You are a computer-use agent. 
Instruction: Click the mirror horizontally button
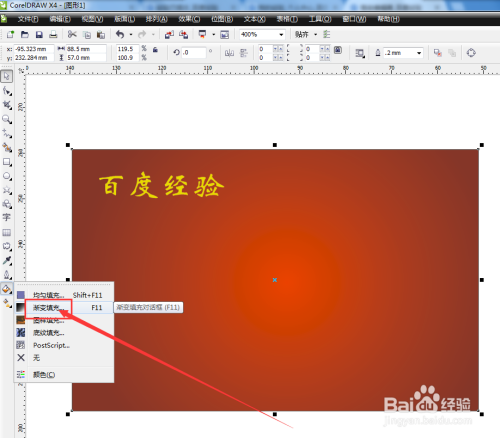(229, 53)
